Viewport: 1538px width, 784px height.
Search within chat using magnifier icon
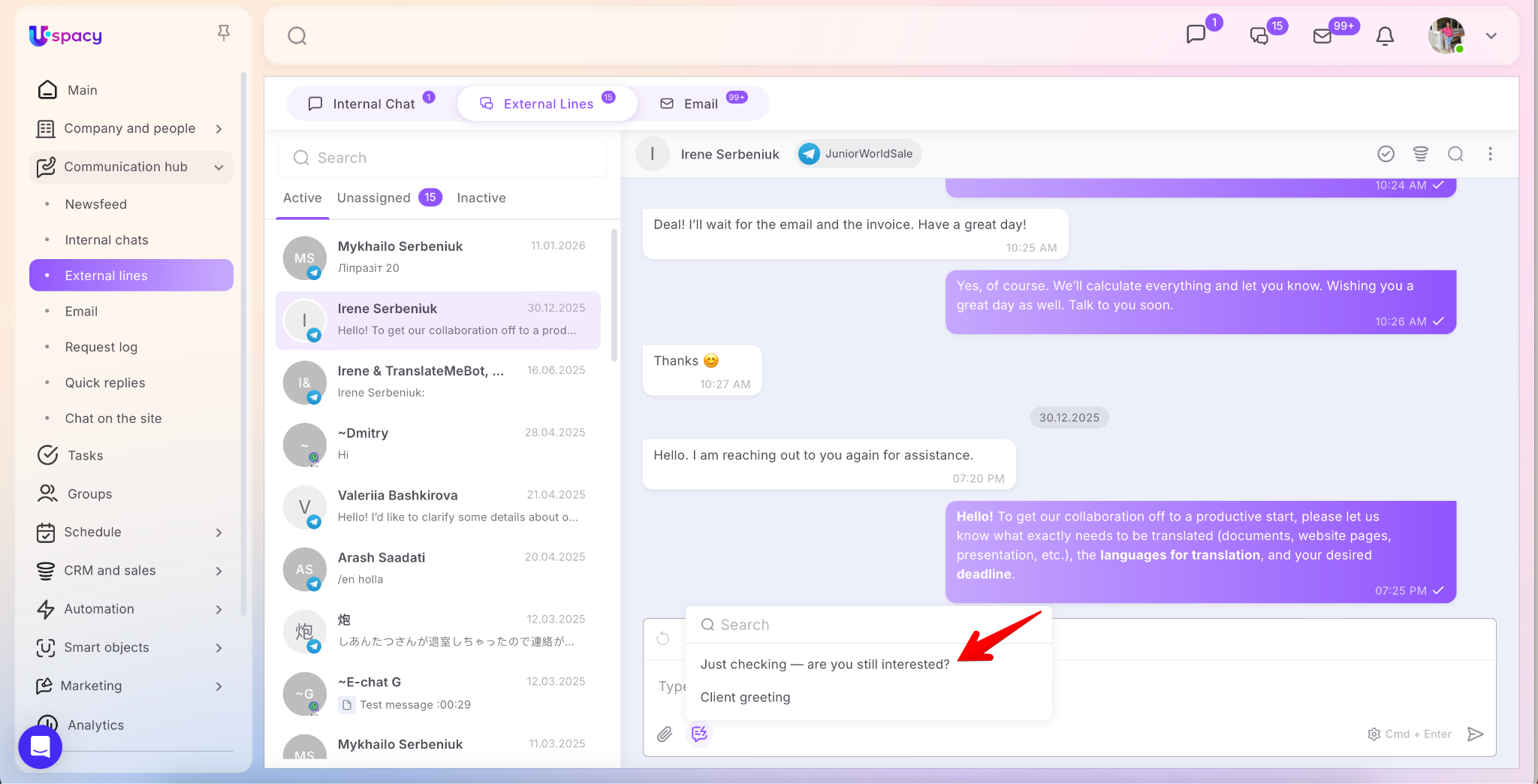[x=1455, y=154]
